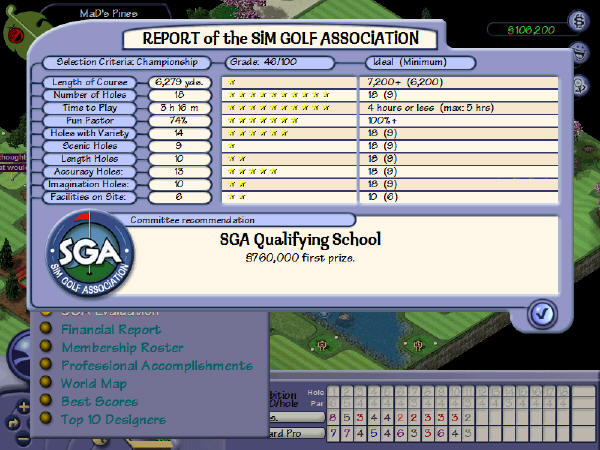This screenshot has height=450, width=600.
Task: Click the blue globe button
Action: tap(18, 356)
